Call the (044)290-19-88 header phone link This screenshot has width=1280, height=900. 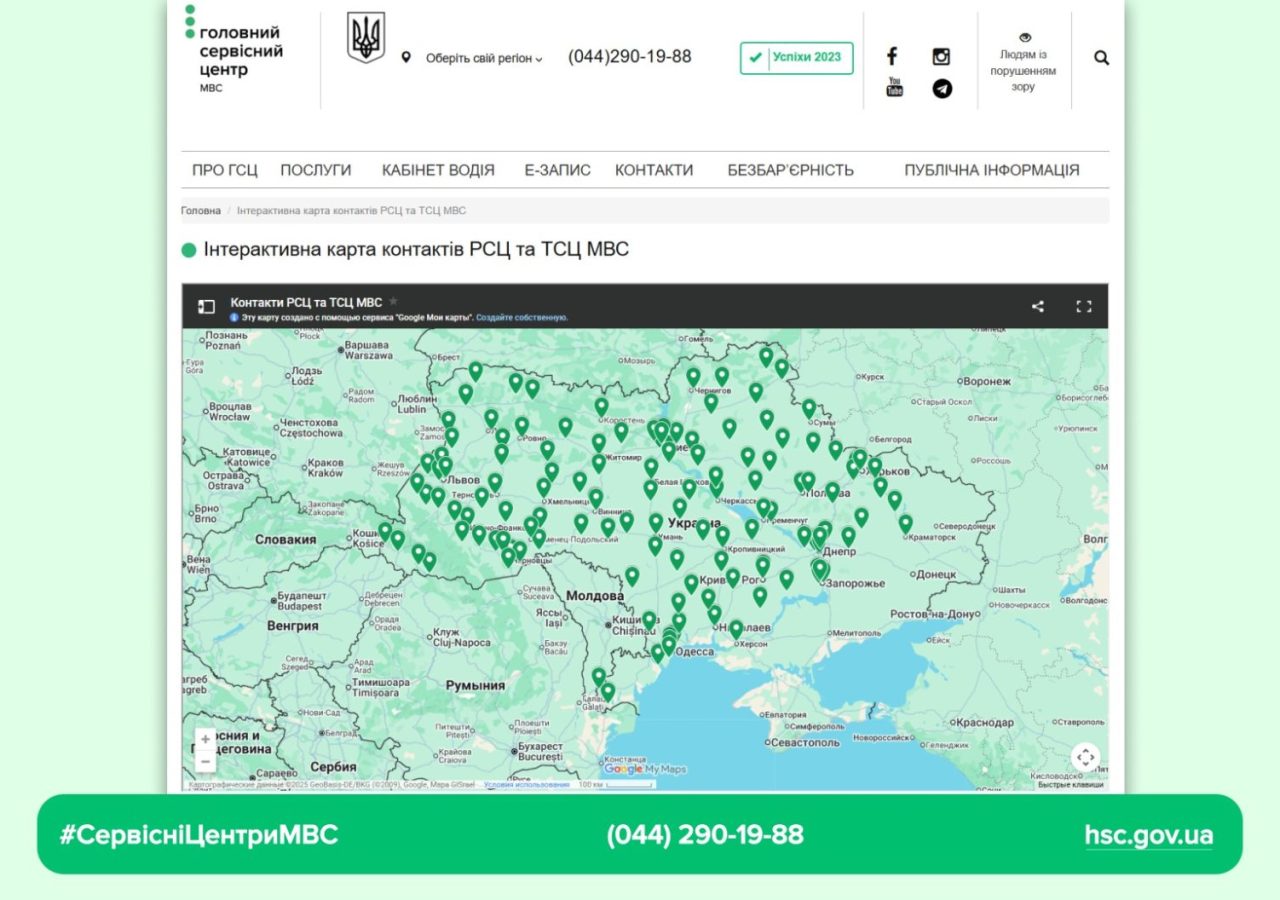[x=630, y=56]
